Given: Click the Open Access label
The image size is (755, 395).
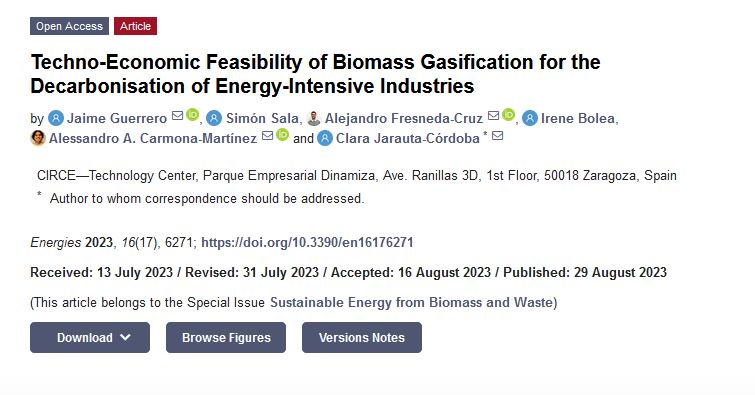Looking at the screenshot, I should point(69,26).
